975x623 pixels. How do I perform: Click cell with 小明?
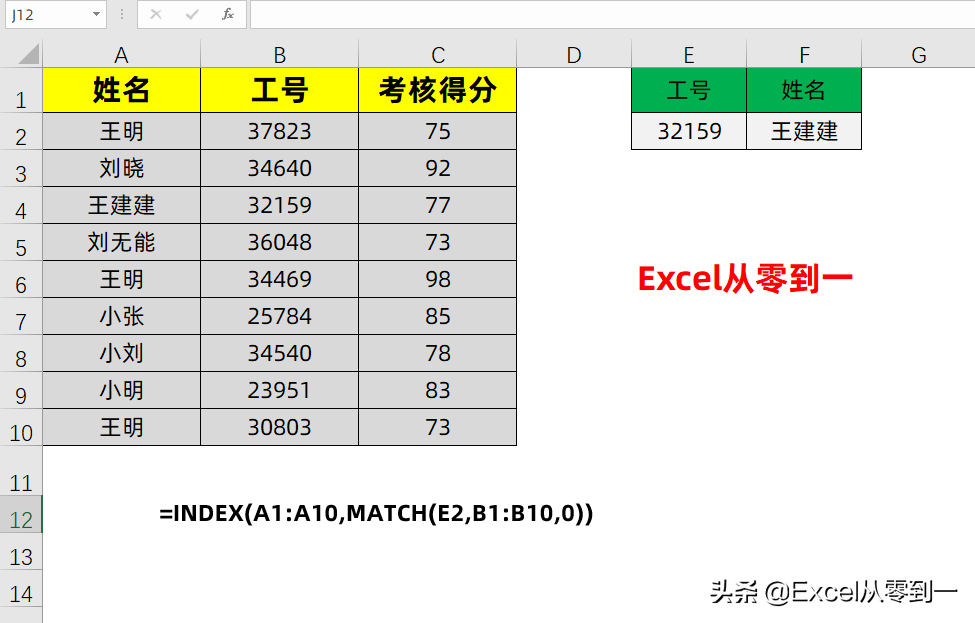121,390
